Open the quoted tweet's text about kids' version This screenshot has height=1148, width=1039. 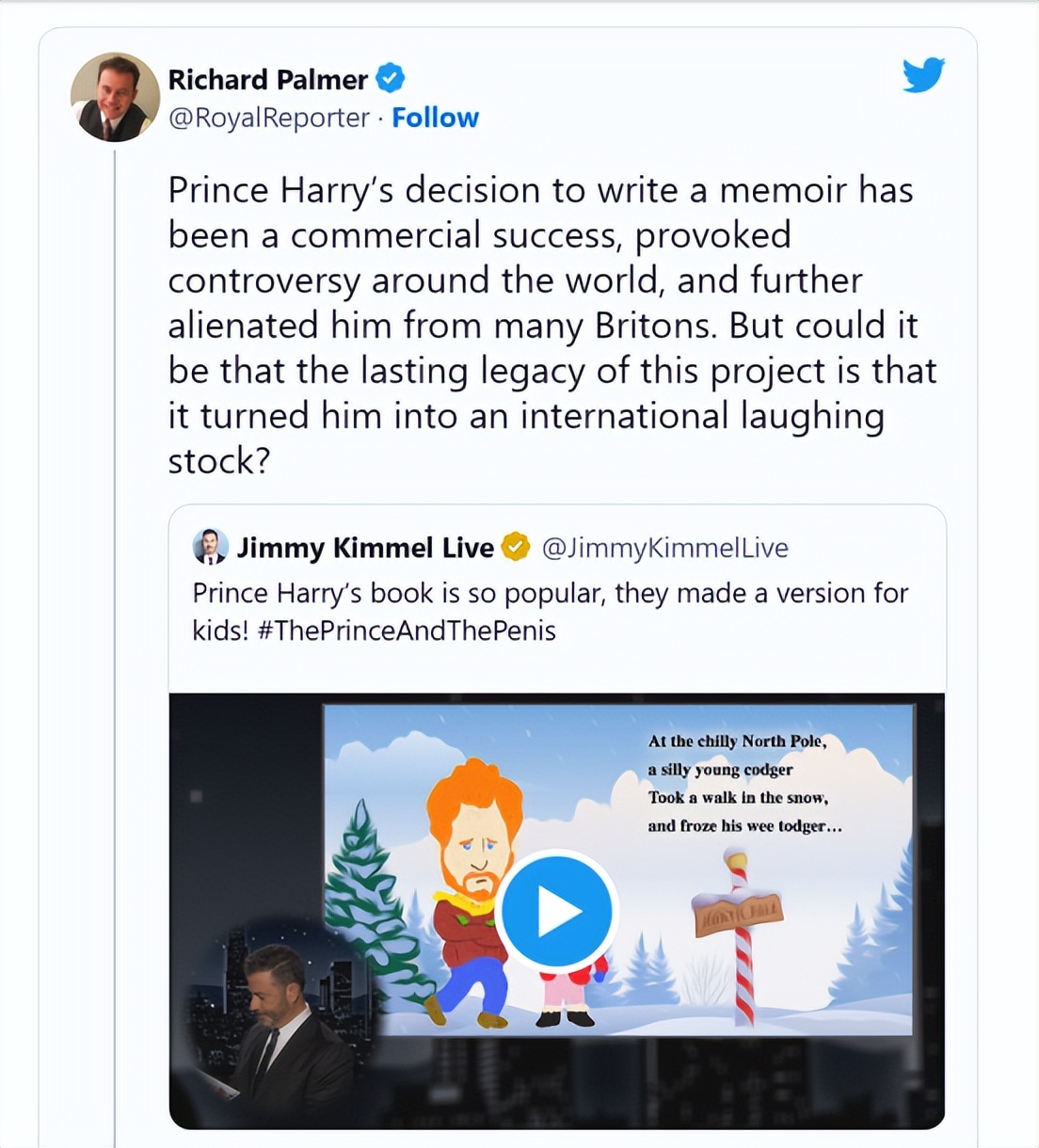550,594
